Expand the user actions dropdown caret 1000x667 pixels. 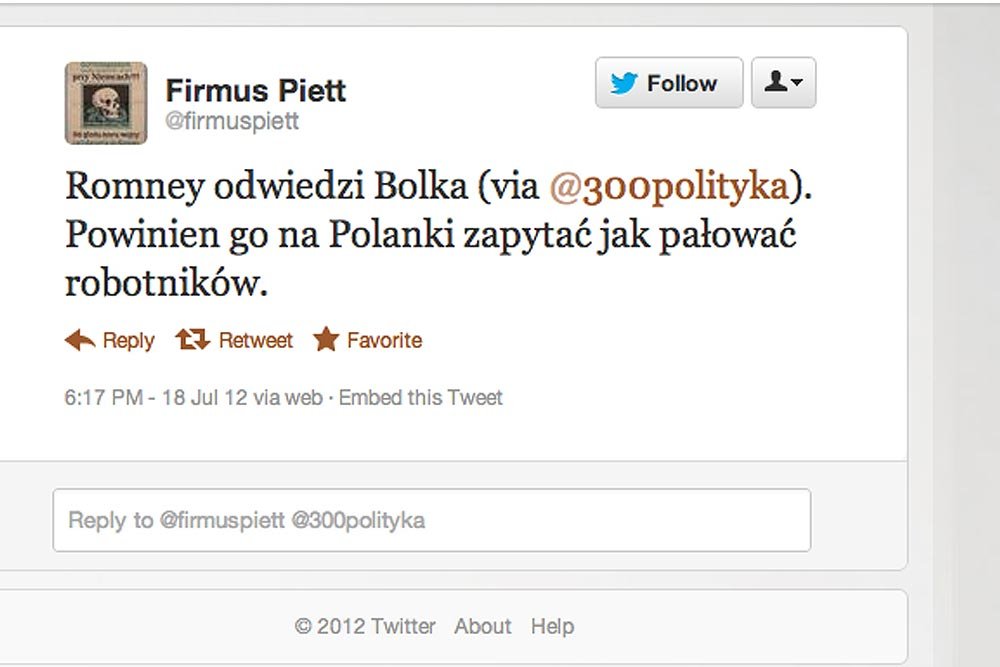click(x=797, y=83)
